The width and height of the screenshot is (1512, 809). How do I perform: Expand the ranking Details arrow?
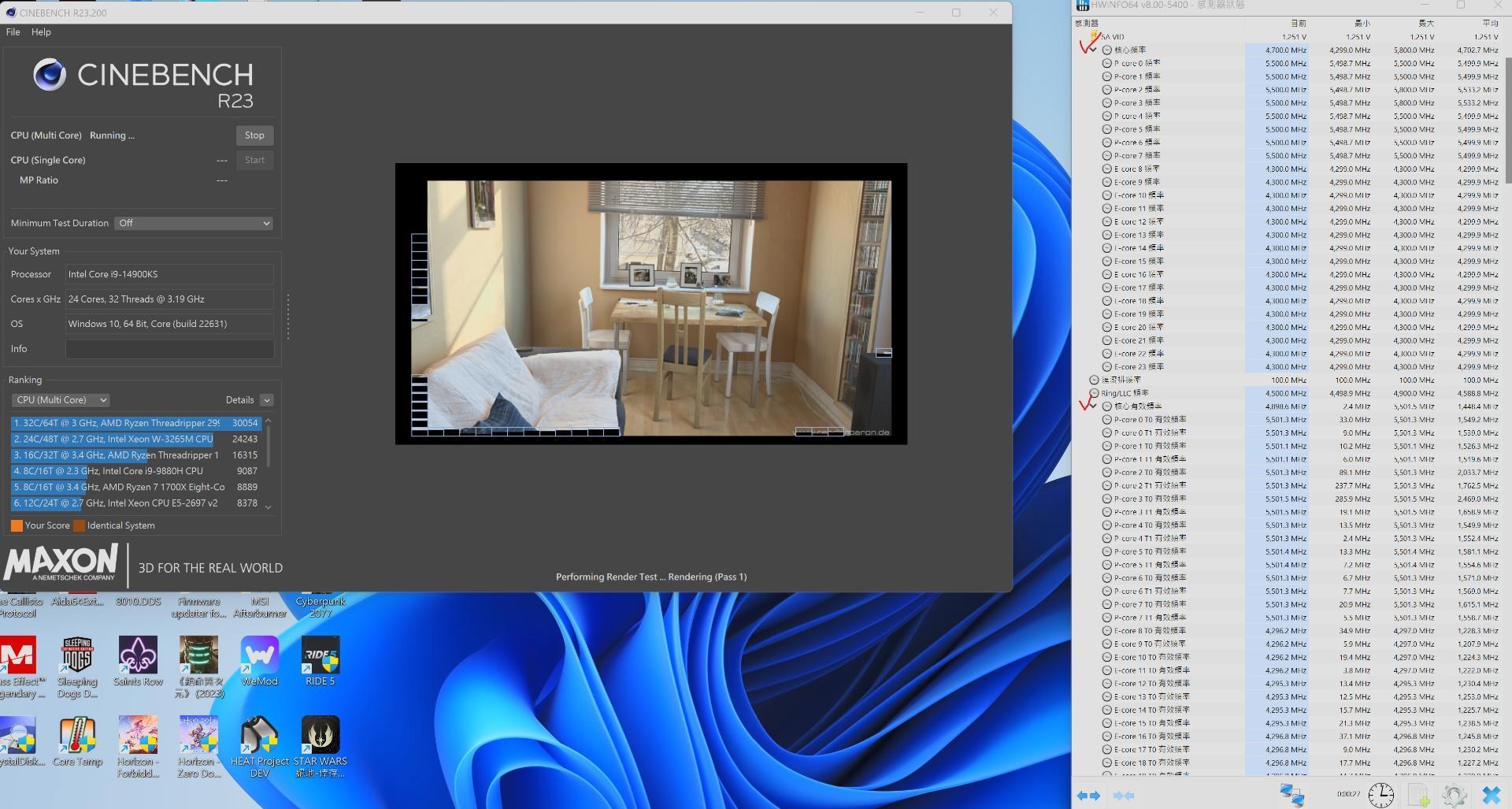click(267, 400)
